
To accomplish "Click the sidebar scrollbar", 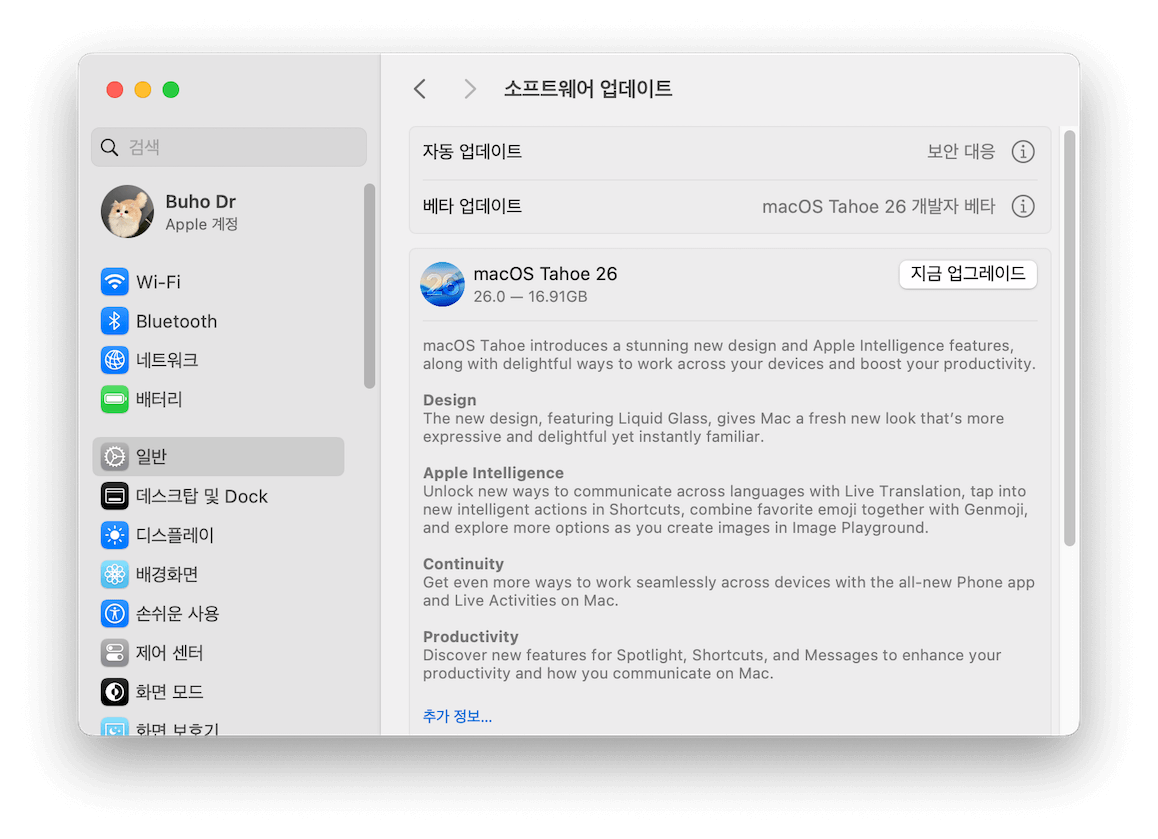I will click(x=369, y=286).
